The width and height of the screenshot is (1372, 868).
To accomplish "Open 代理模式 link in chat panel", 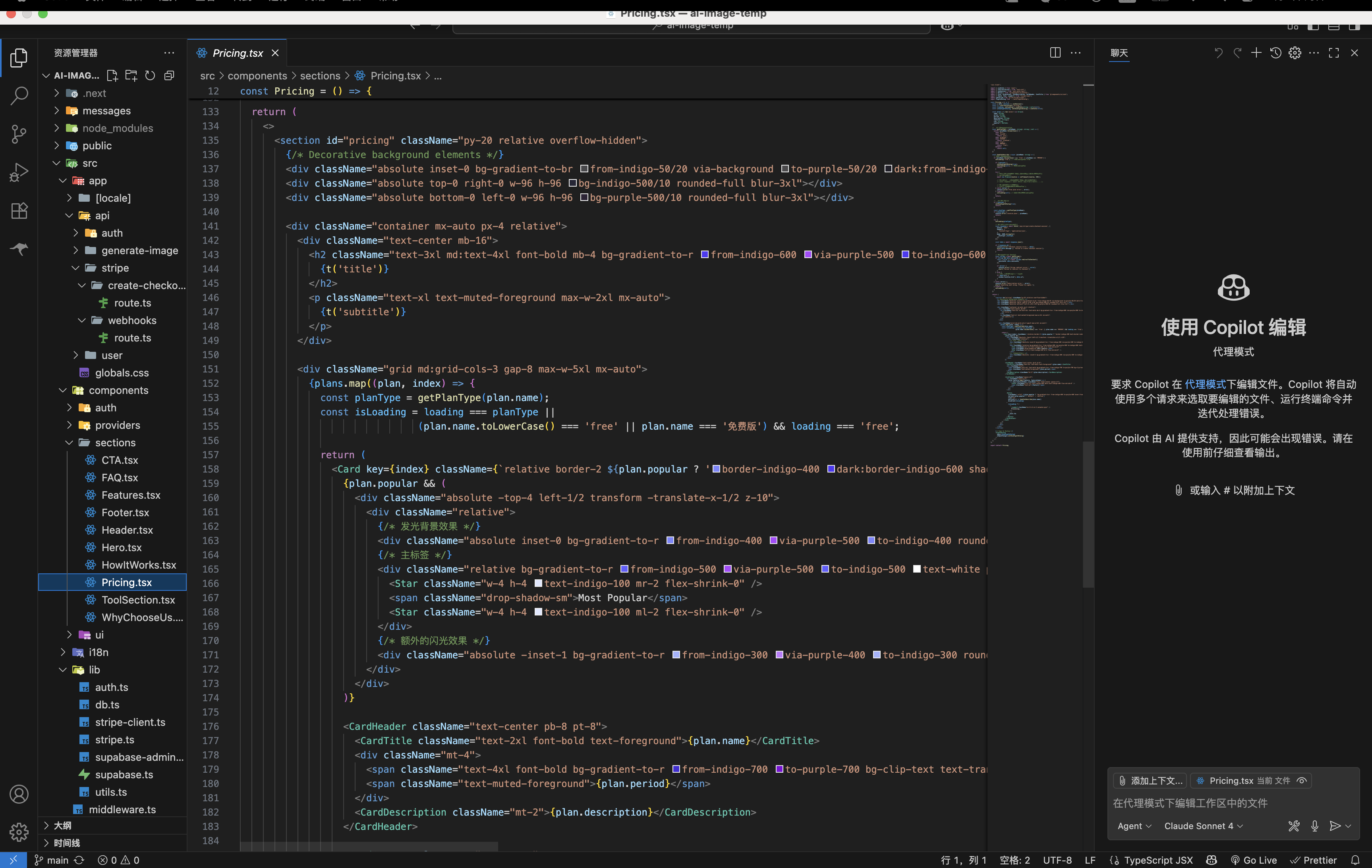I will tap(1205, 384).
